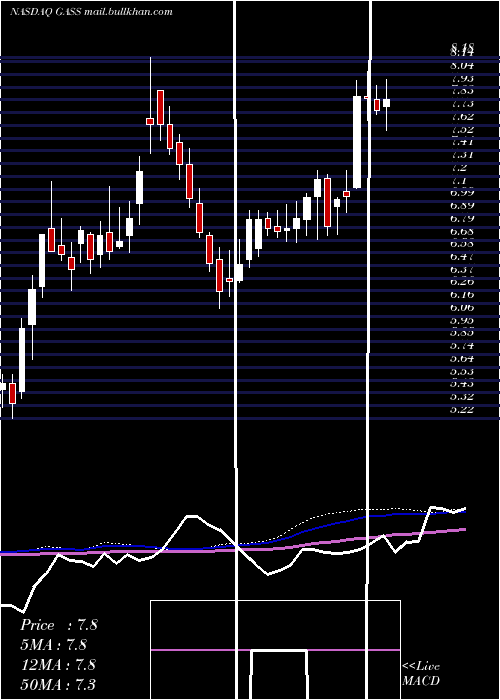The width and height of the screenshot is (500, 700).
Task: Click the 5.74 price axis label
Action: click(462, 346)
